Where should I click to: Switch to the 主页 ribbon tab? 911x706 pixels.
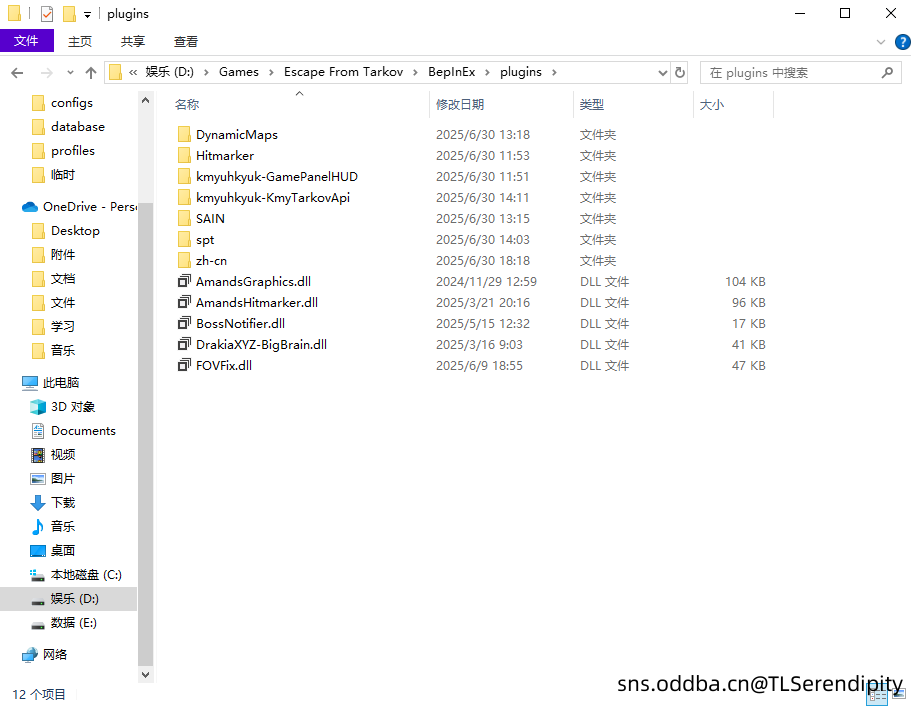(x=80, y=41)
